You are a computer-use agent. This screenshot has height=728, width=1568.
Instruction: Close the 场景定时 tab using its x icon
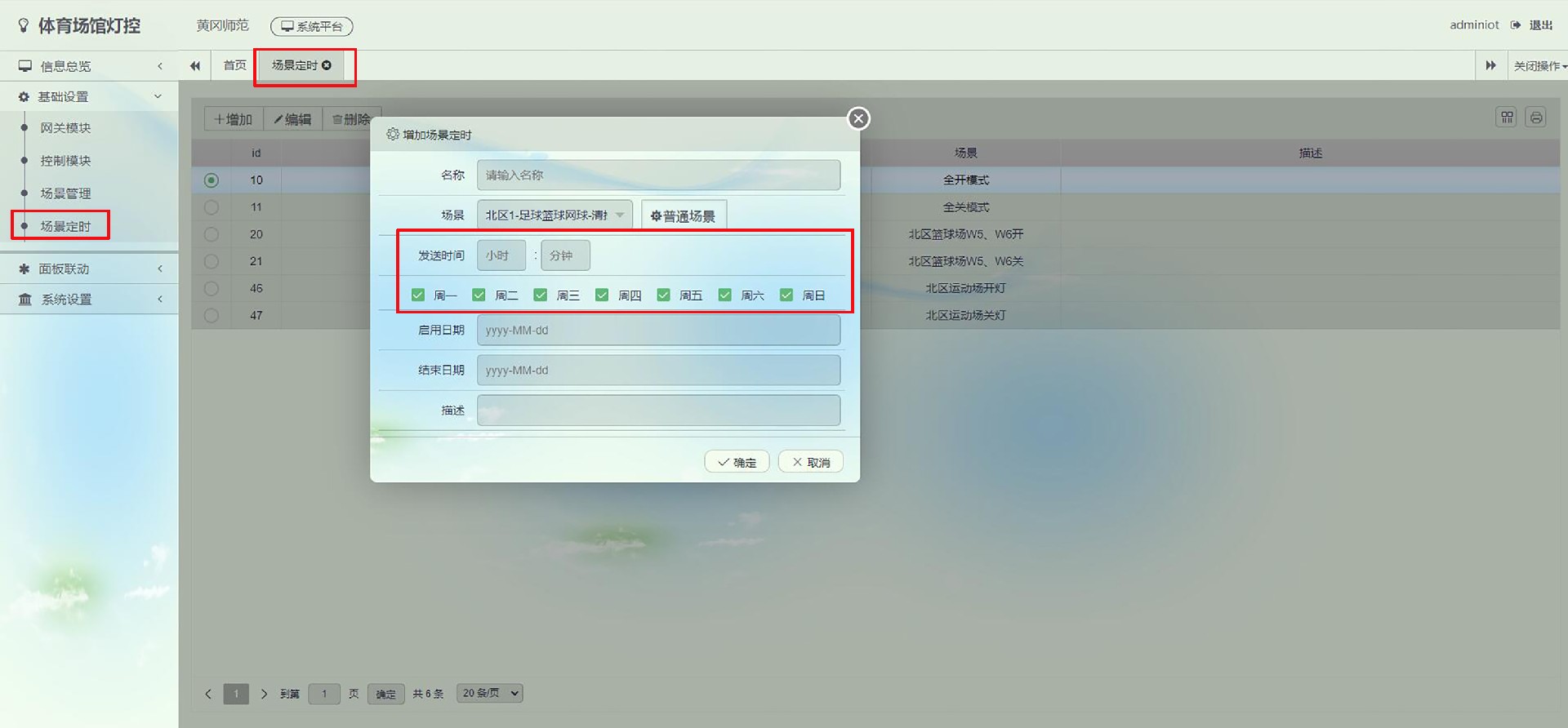[327, 65]
